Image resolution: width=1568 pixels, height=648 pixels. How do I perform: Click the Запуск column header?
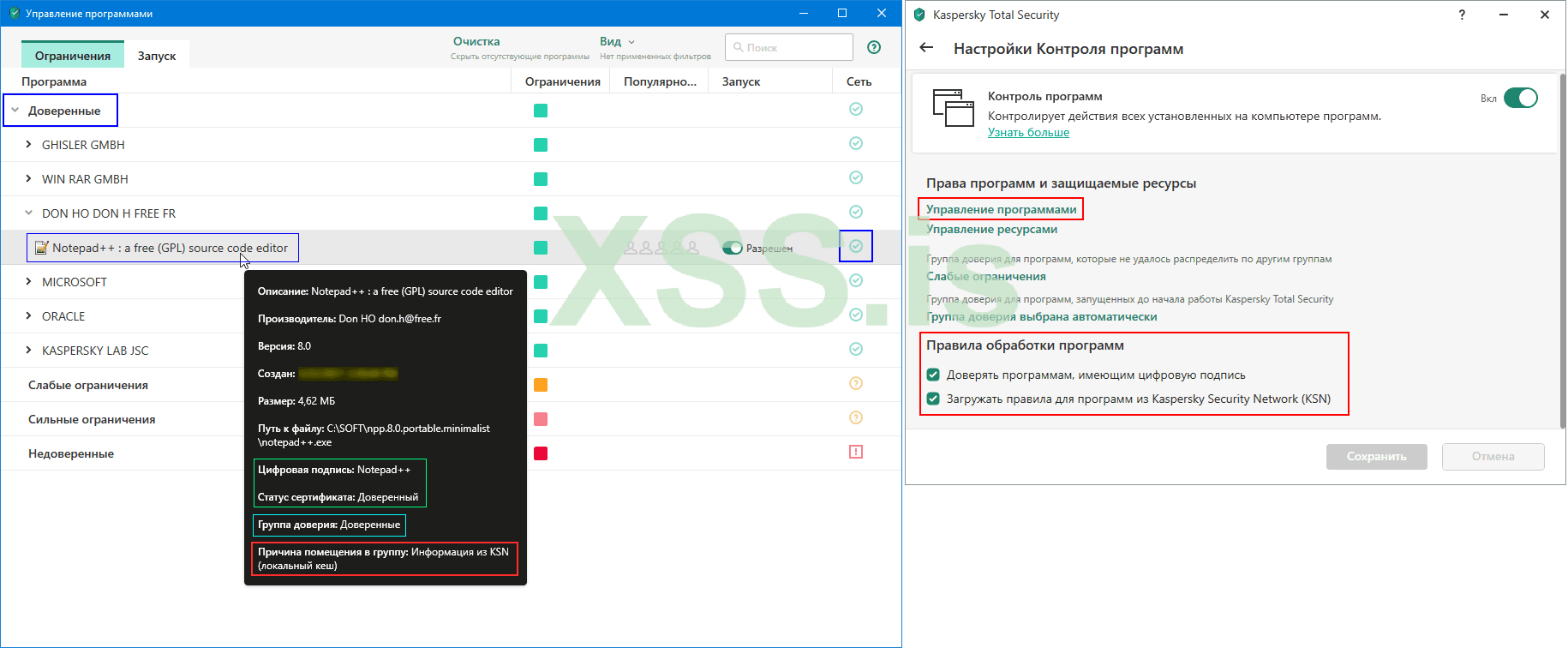[x=741, y=81]
